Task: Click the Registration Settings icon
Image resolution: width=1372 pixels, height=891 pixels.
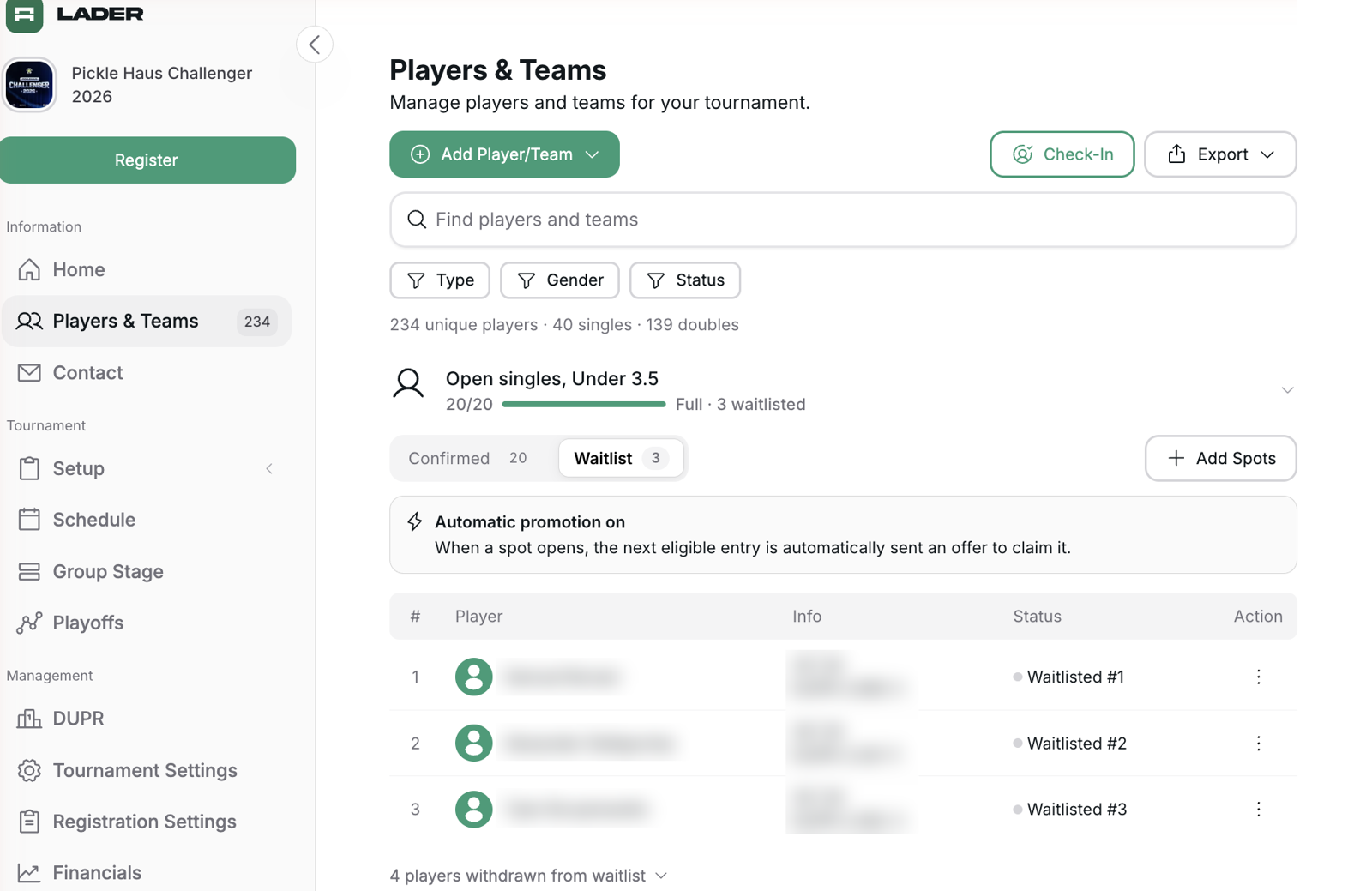Action: tap(29, 822)
